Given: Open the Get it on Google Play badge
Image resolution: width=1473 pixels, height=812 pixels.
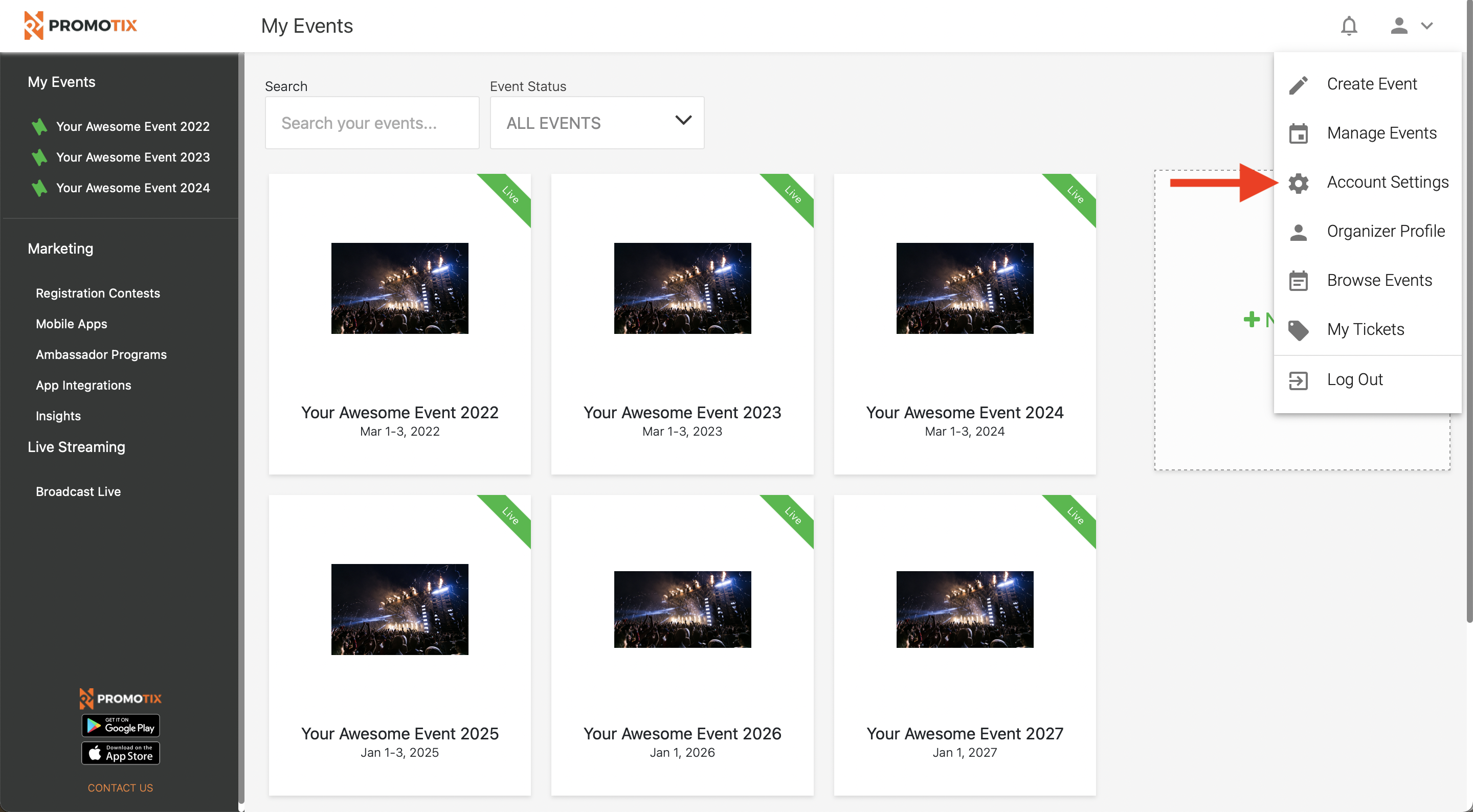Looking at the screenshot, I should [121, 726].
